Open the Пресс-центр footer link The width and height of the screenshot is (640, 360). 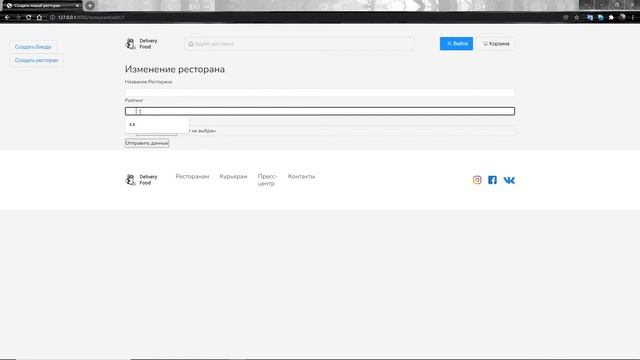pos(267,180)
